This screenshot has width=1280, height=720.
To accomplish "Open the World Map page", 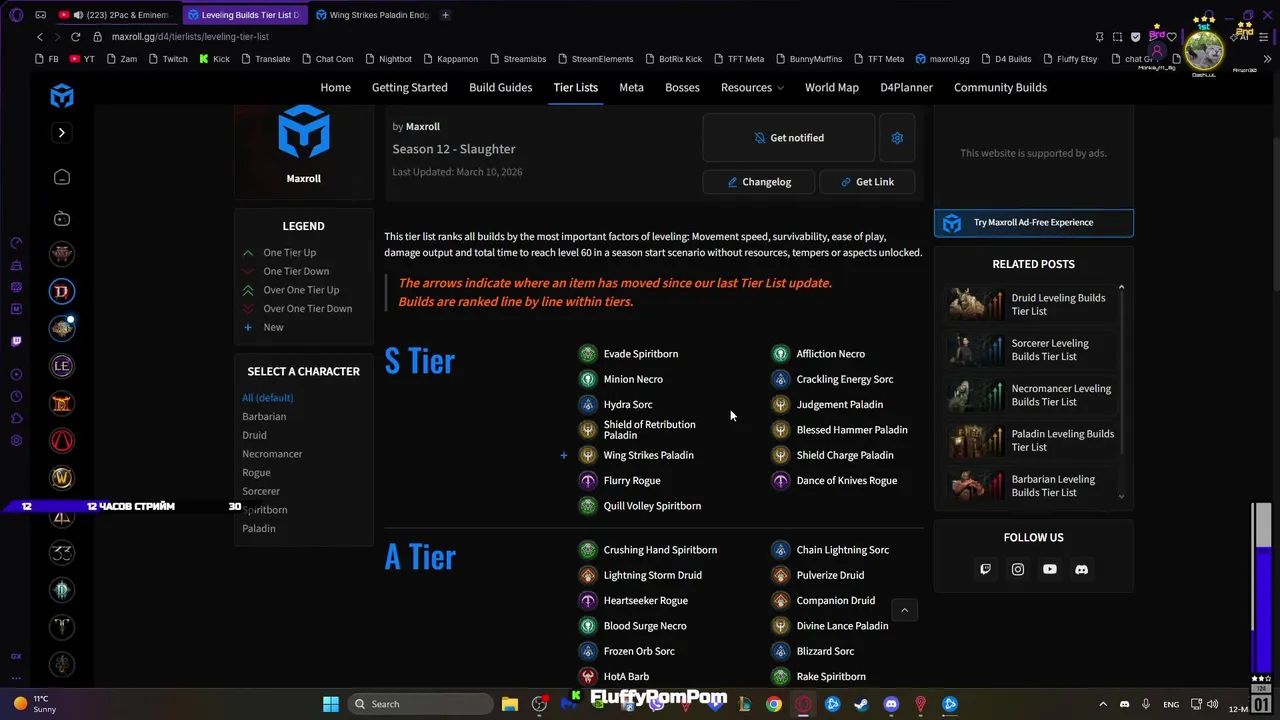I will click(x=832, y=87).
